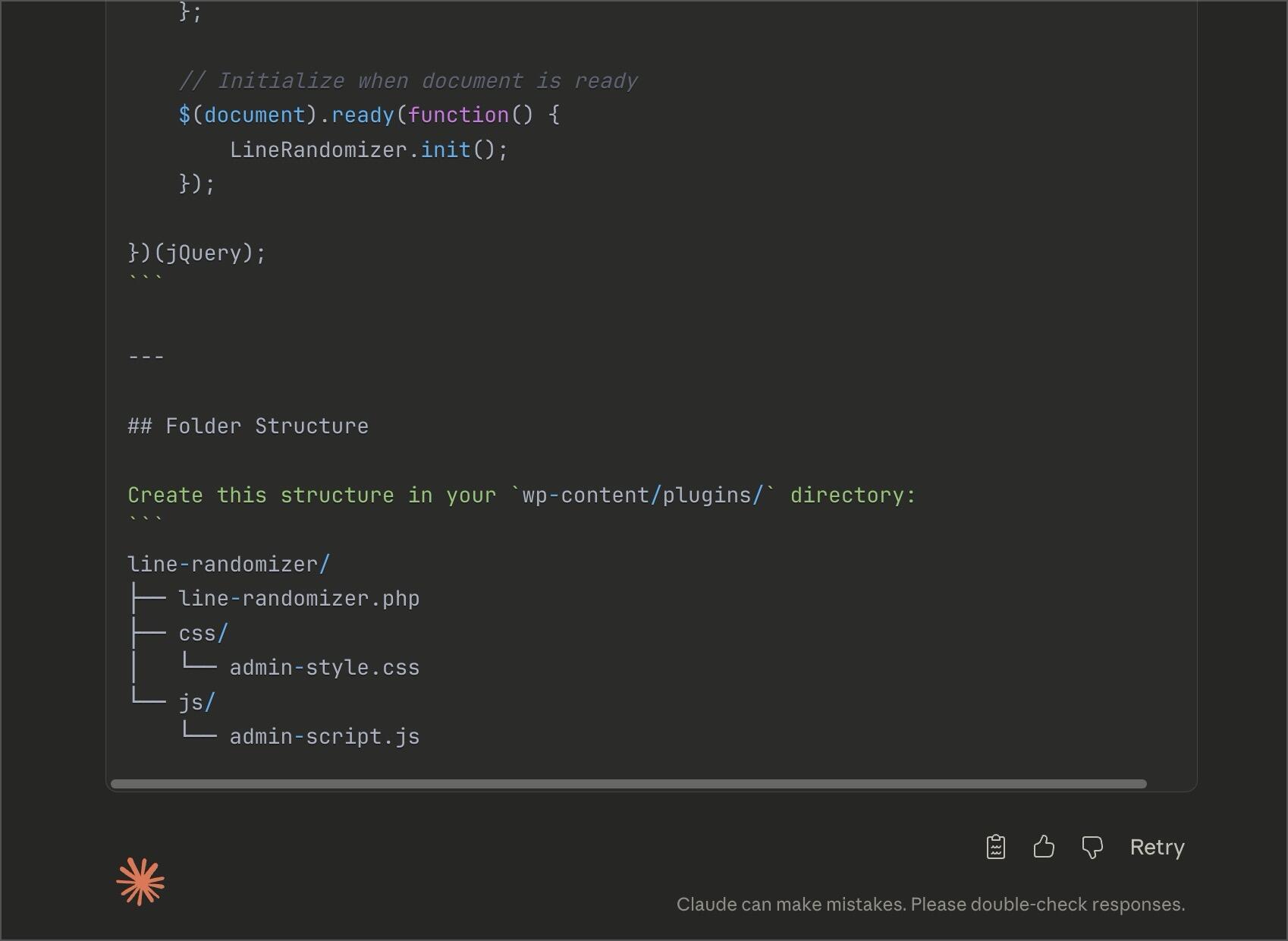Click the 'wp-content/plugins/' path text
The width and height of the screenshot is (1288, 941).
click(x=642, y=496)
